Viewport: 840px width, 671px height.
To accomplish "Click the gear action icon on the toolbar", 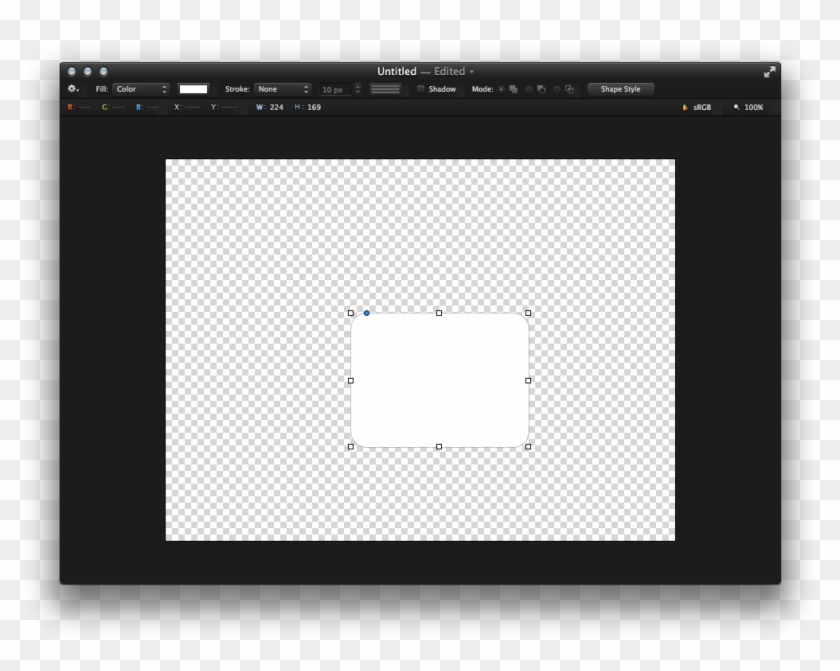I will point(73,88).
